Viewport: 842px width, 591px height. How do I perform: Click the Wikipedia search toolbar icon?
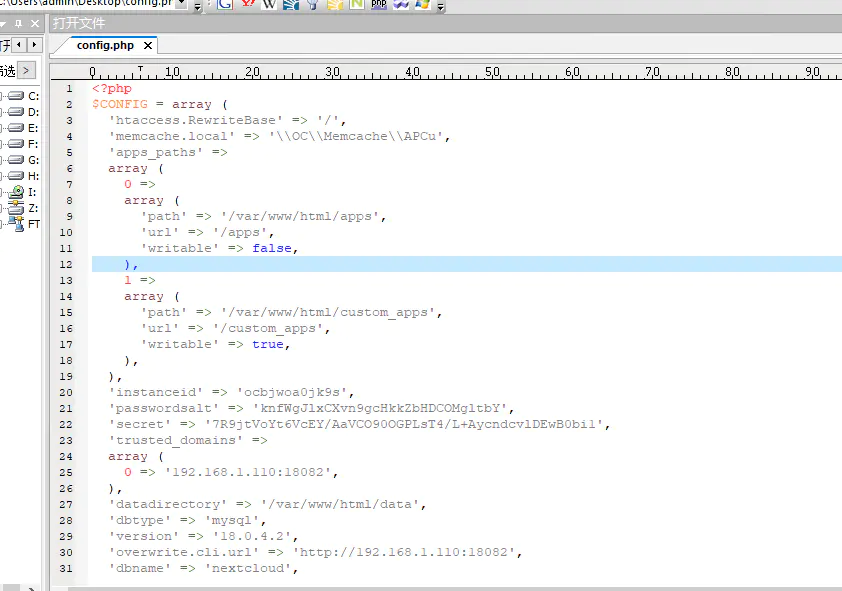(x=269, y=4)
